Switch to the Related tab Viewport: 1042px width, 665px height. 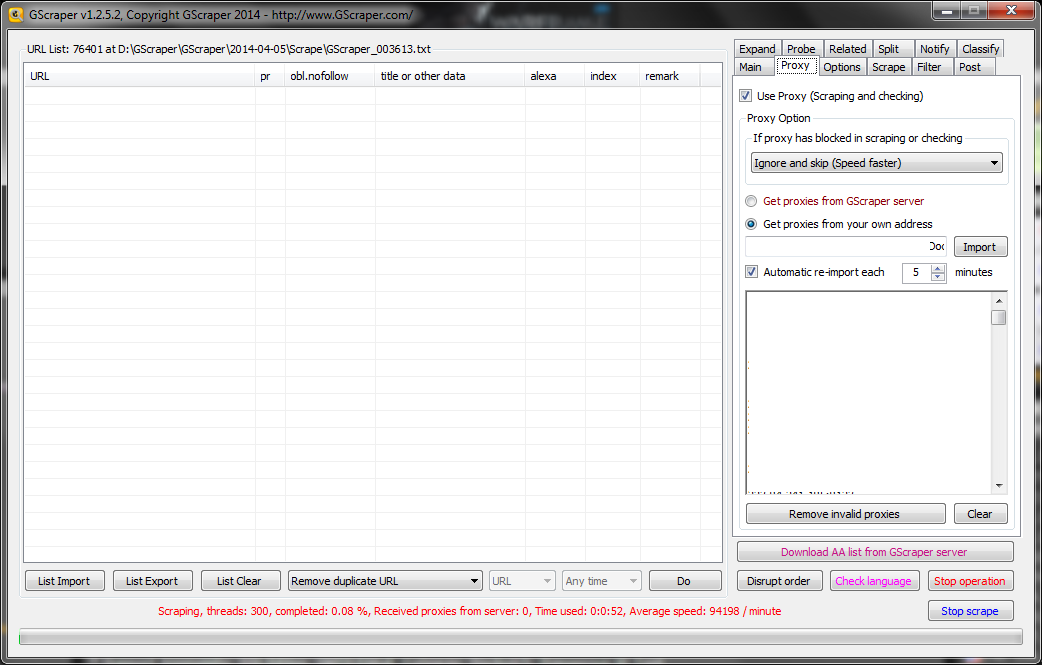[847, 48]
